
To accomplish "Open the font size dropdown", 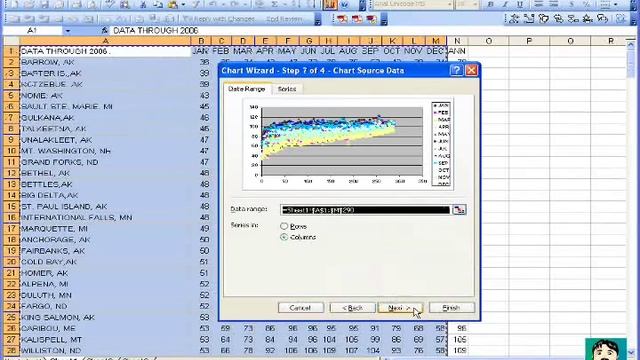I will (475, 4).
